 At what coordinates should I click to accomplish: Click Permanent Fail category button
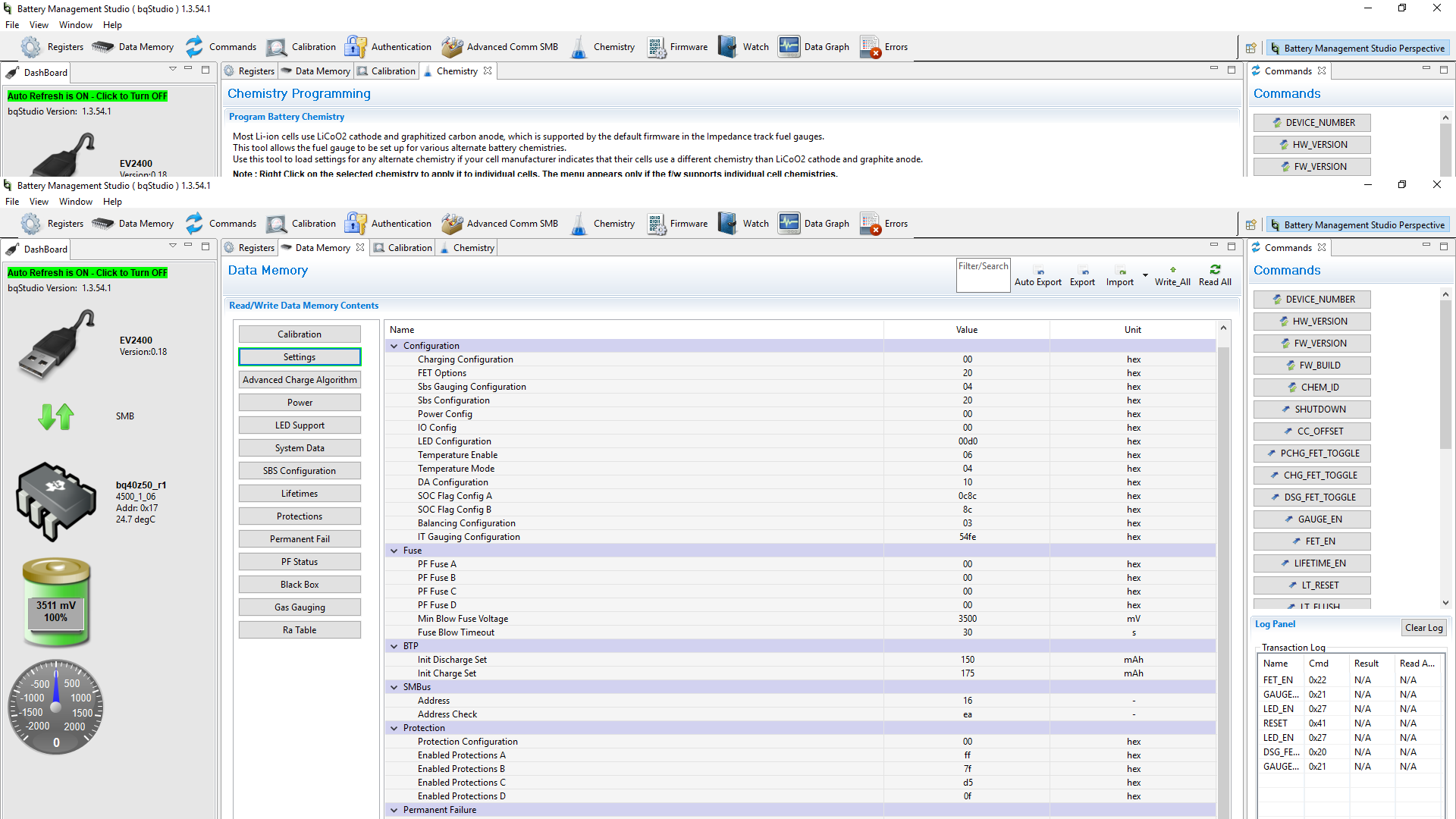point(300,539)
